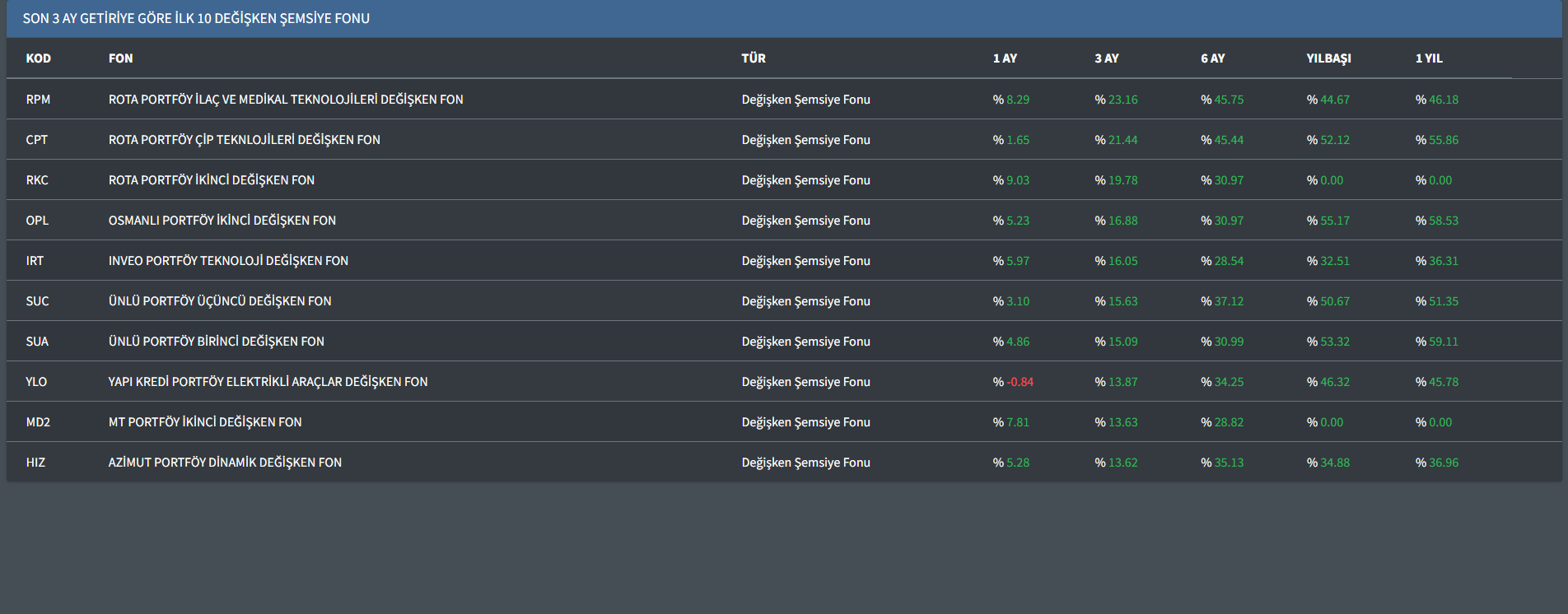Click the TÜR column header
This screenshot has height=614, width=1568.
pyautogui.click(x=753, y=58)
